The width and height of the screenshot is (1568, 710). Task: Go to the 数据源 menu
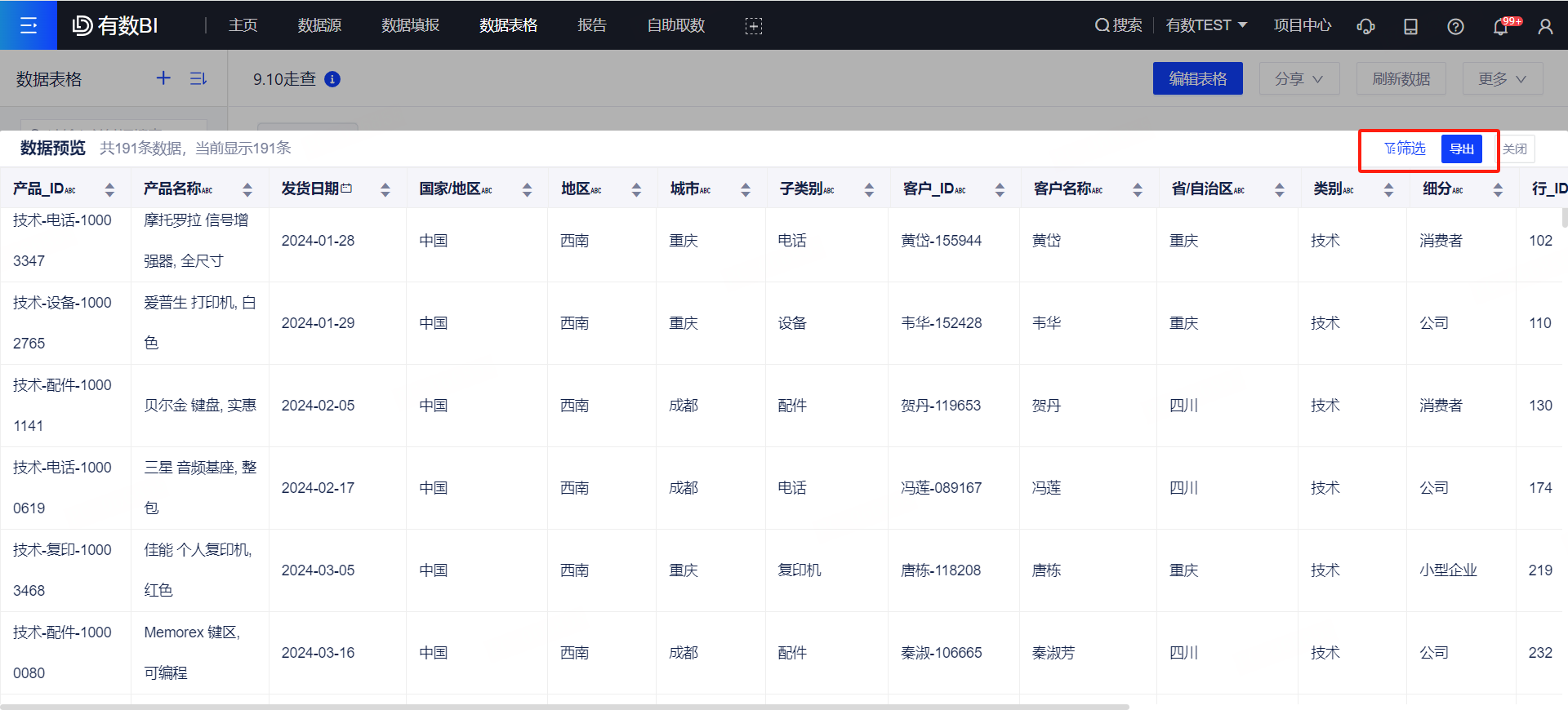click(319, 25)
